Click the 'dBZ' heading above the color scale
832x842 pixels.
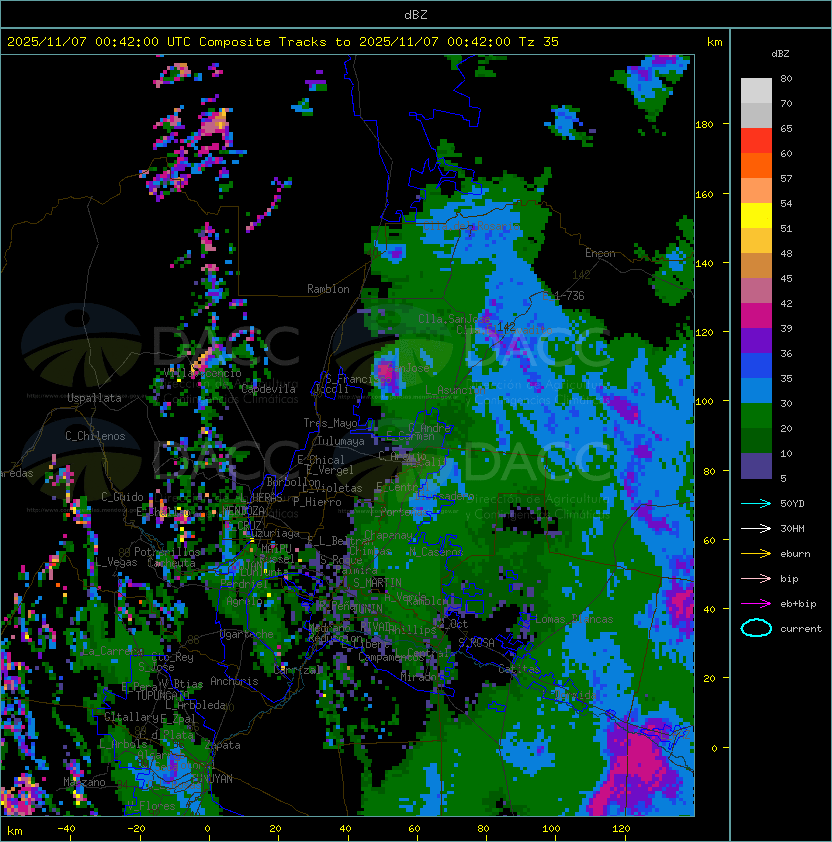(780, 54)
